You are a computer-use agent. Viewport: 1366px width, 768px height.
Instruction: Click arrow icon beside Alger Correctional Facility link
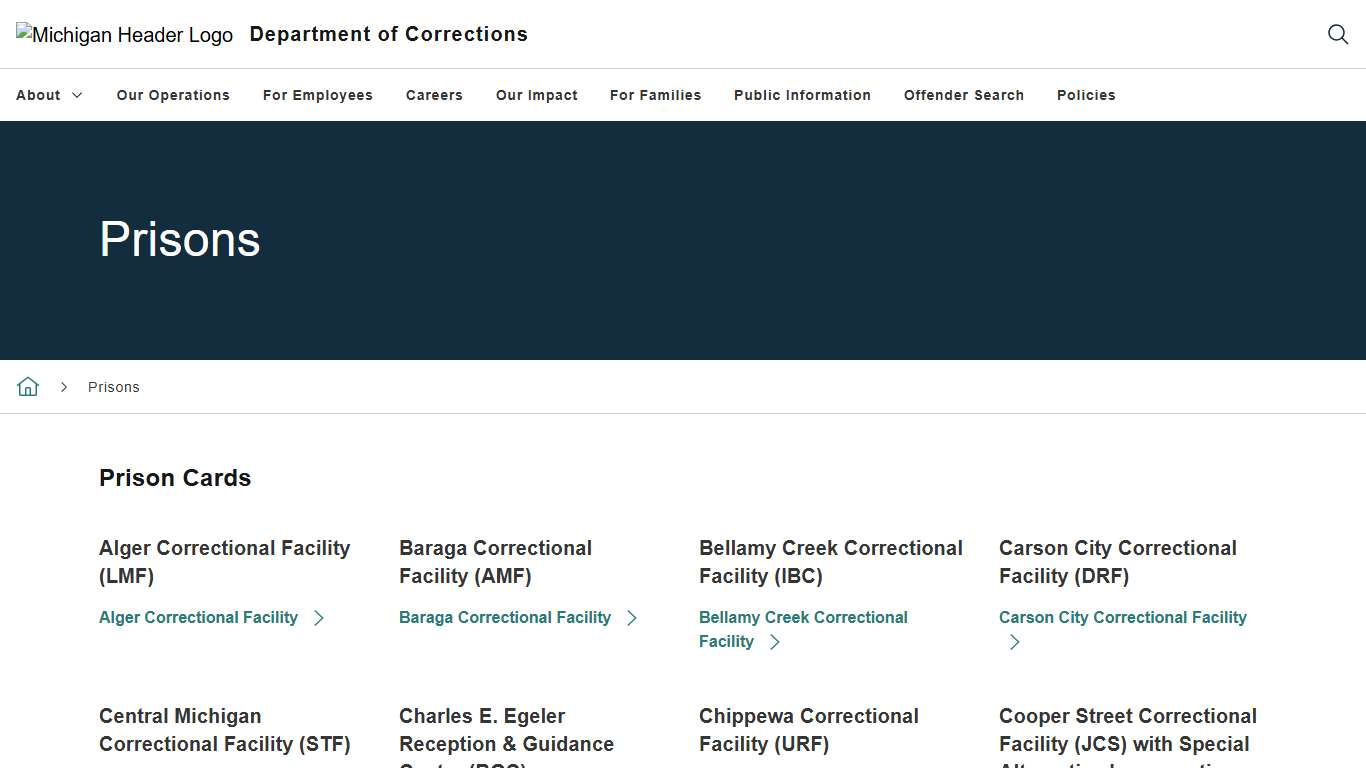pyautogui.click(x=319, y=618)
